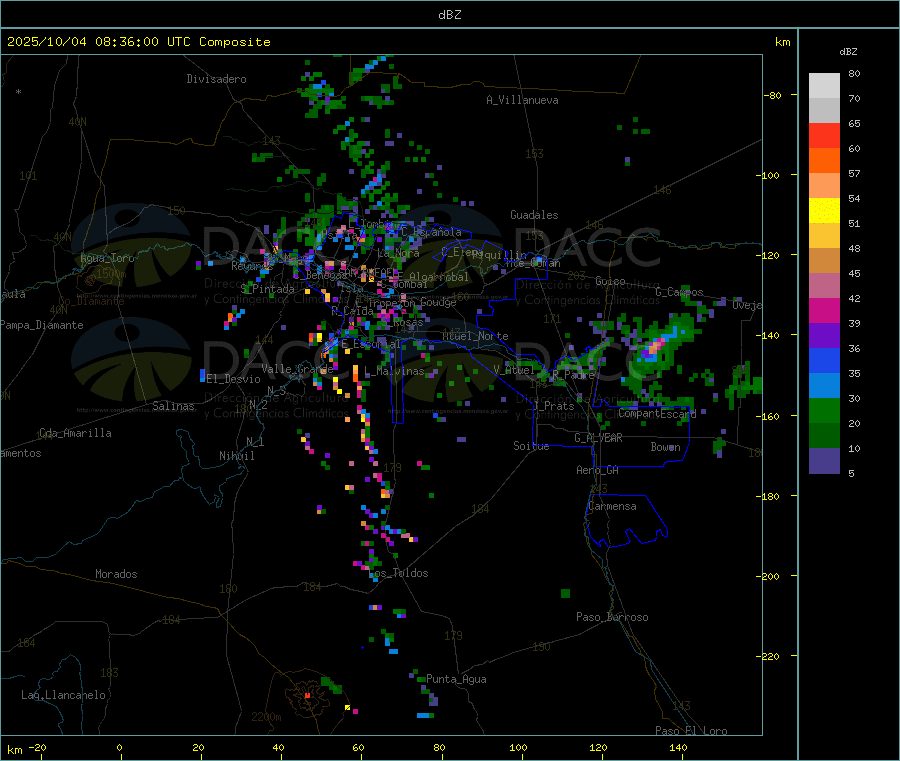The image size is (900, 761).
Task: Click the S_Pintada label
Action: pyautogui.click(x=267, y=289)
